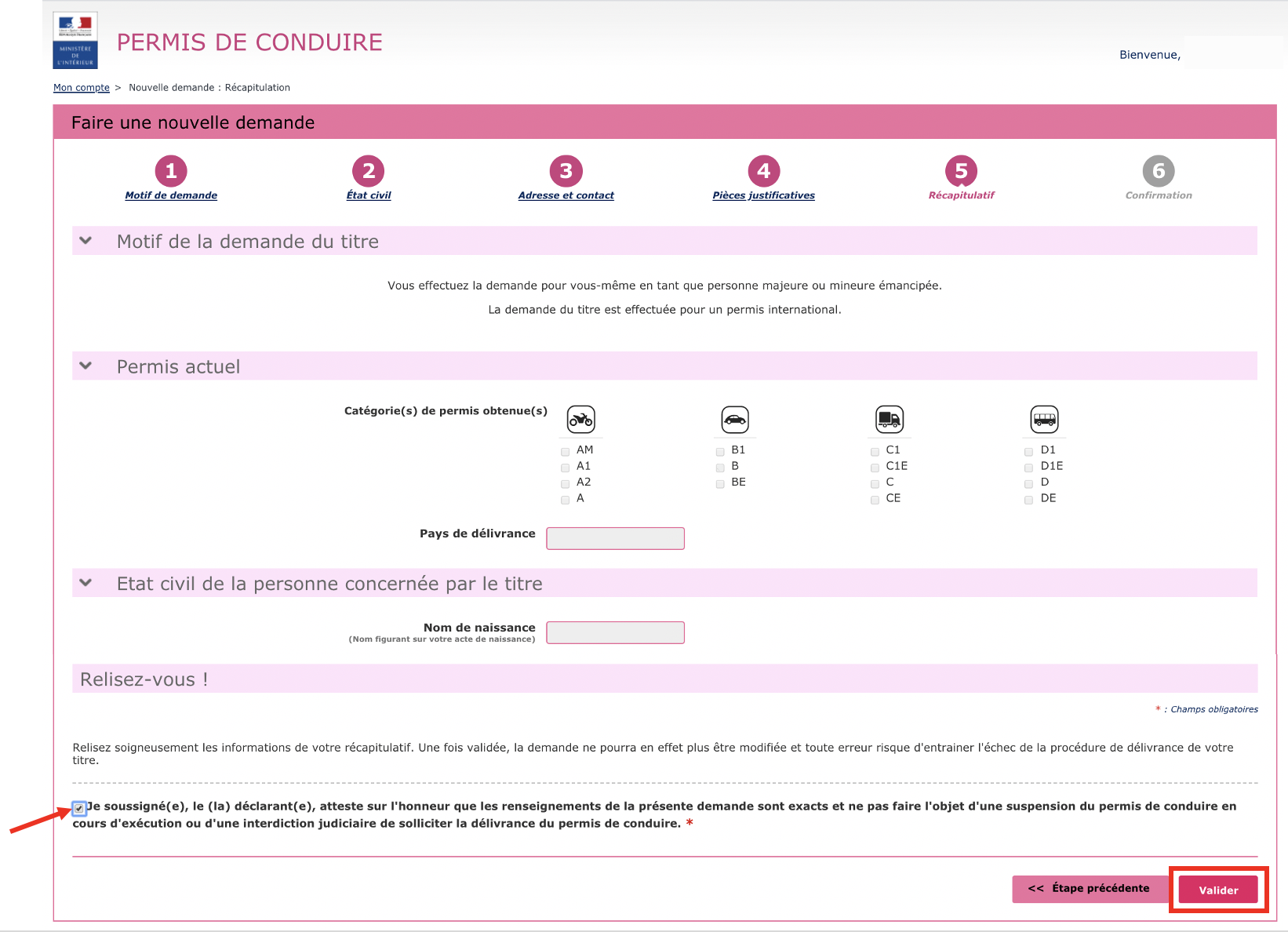Viewport: 1288px width, 932px height.
Task: Toggle the A category checkbox
Action: [566, 500]
